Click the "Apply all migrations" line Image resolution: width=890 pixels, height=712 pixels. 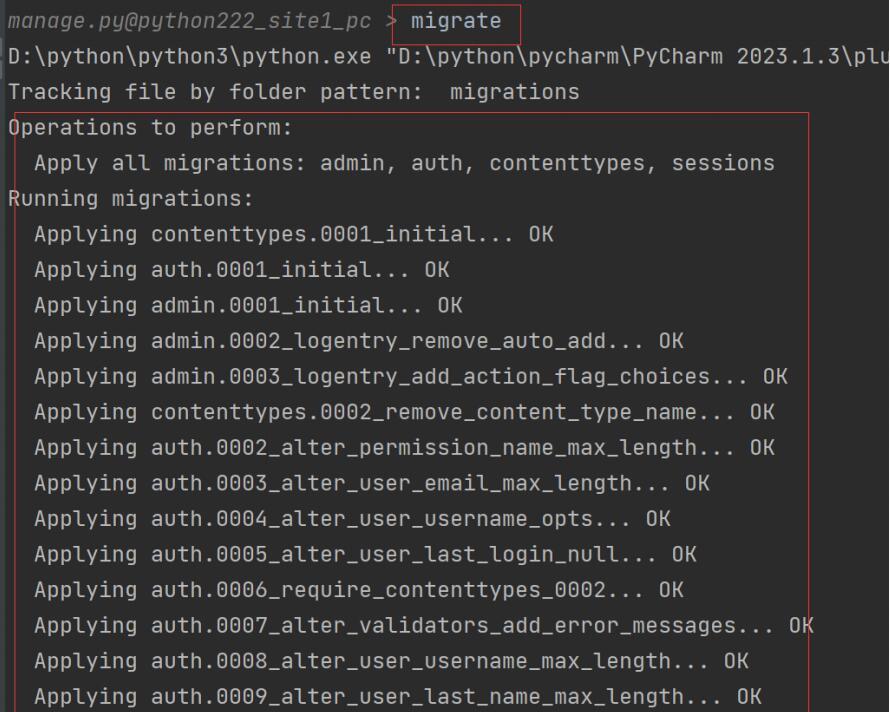tap(404, 163)
